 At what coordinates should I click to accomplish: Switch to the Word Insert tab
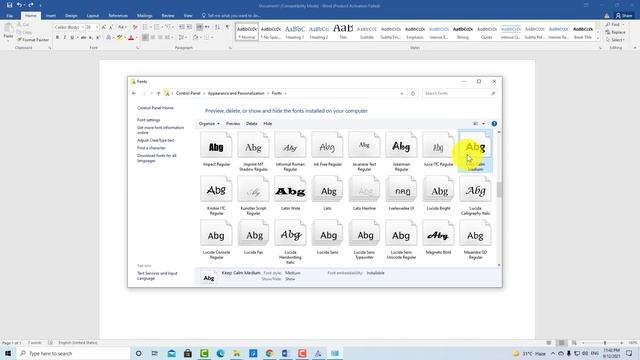51,16
